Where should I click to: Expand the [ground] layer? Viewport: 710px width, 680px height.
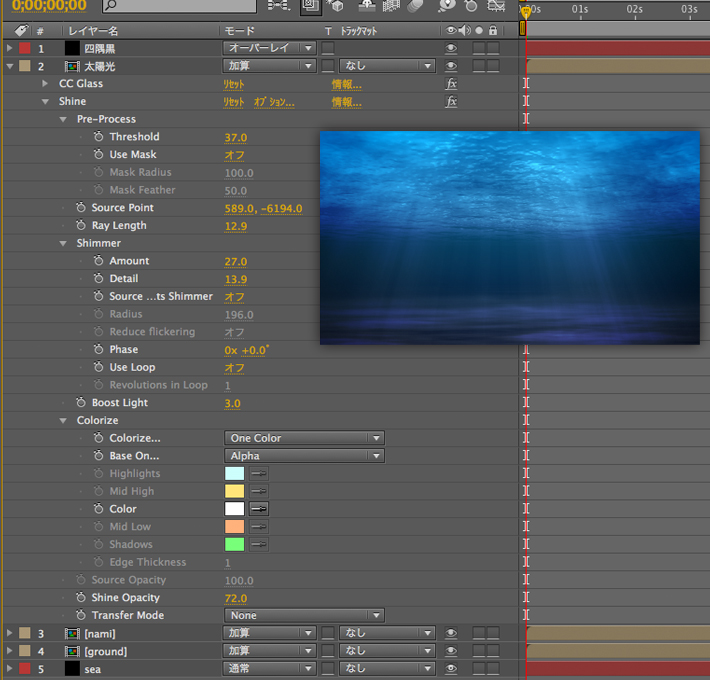pos(10,651)
